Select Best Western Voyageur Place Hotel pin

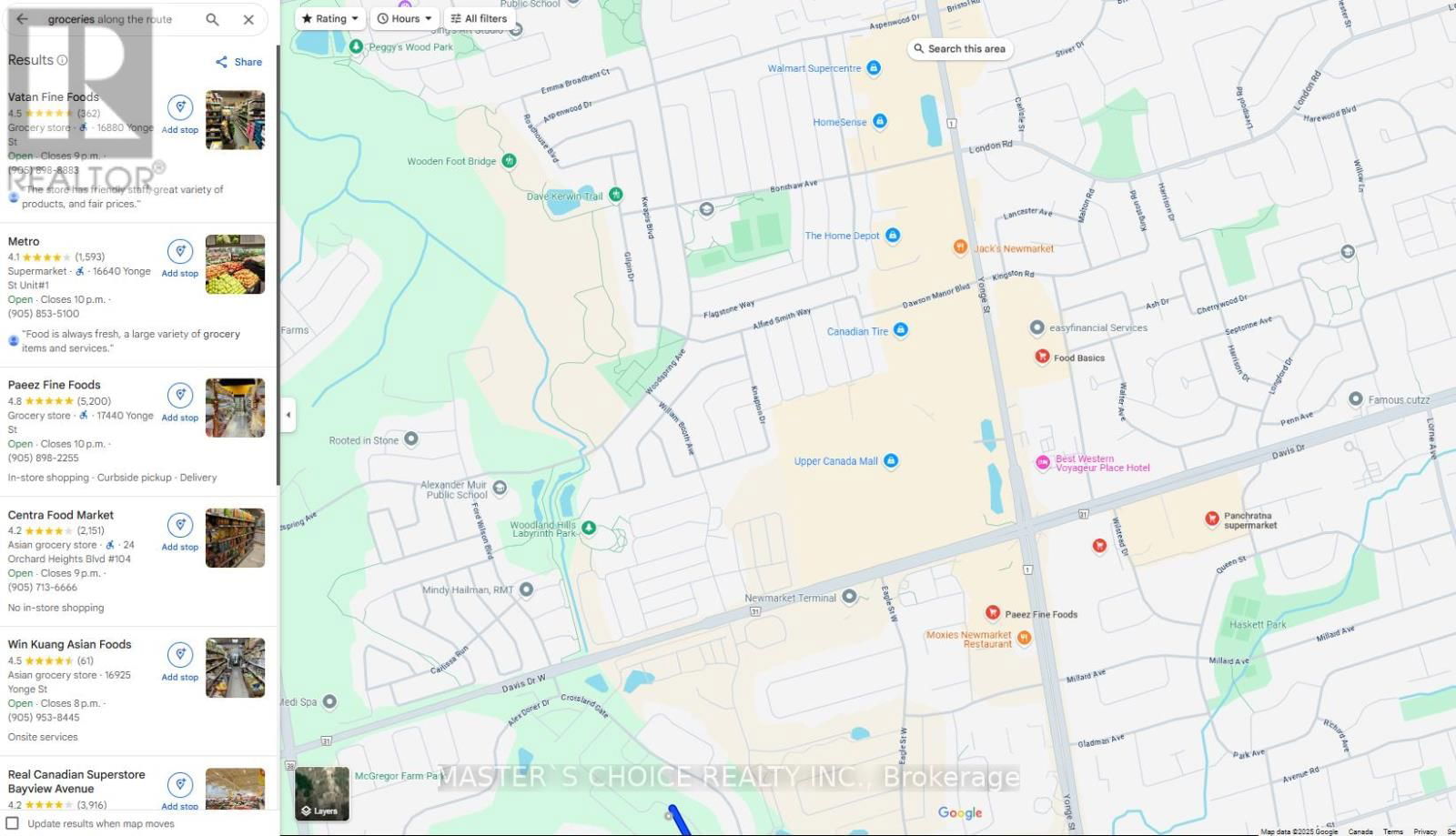(1043, 463)
